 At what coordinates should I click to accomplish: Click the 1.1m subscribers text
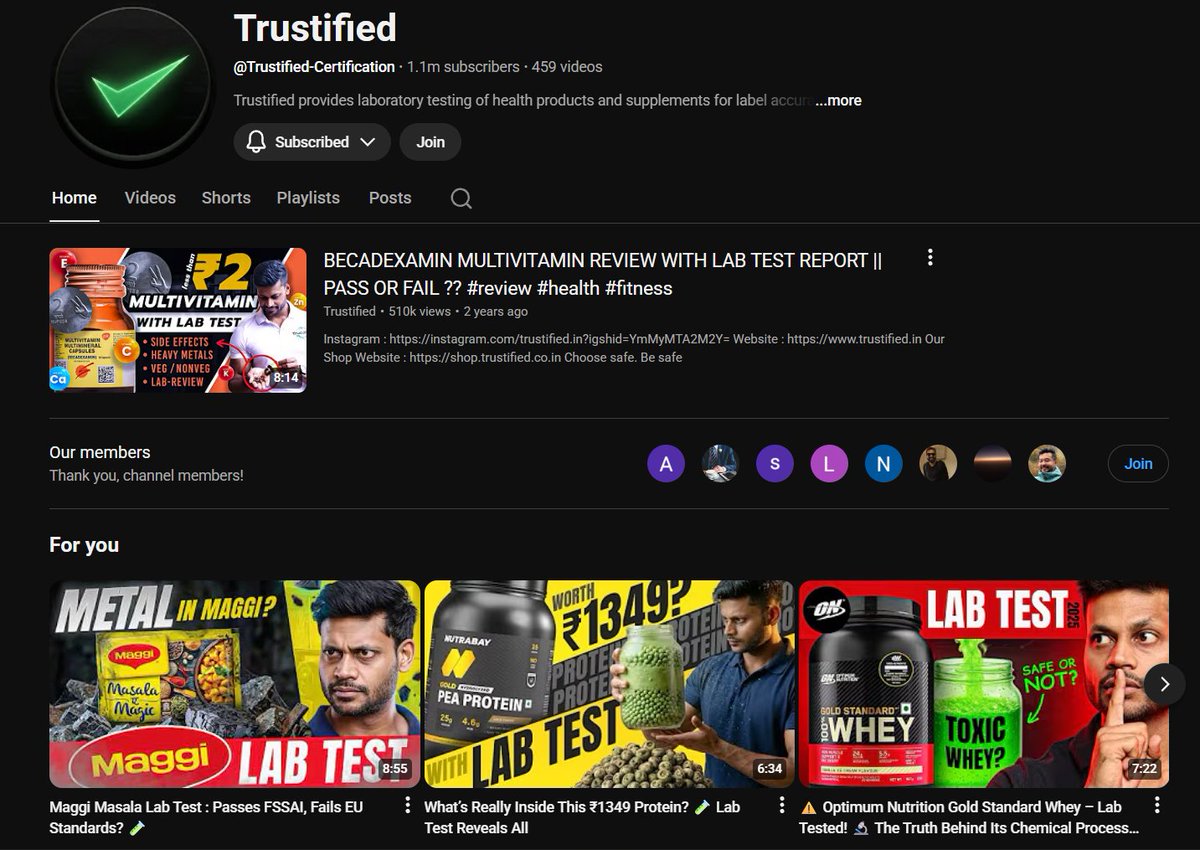pyautogui.click(x=463, y=67)
